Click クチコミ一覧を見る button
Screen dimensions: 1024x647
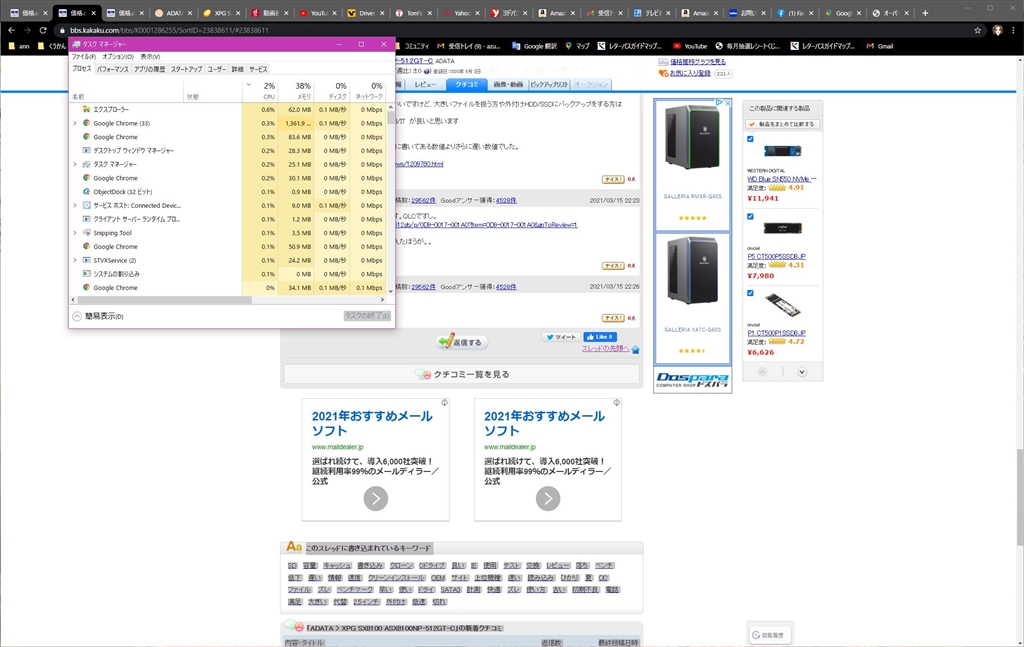point(462,375)
